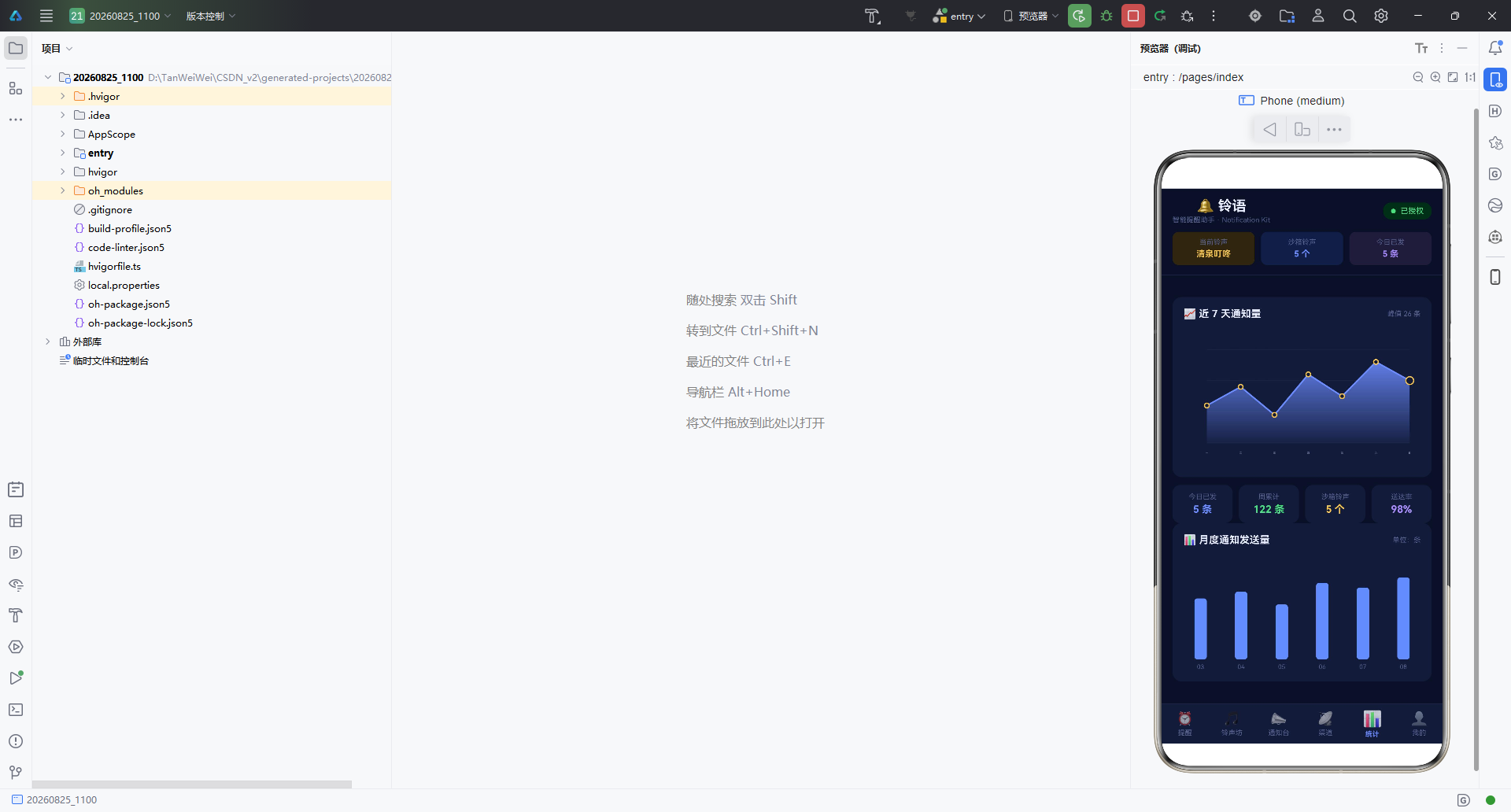Click the target locator icon in title bar
The image size is (1511, 812).
[x=1255, y=16]
